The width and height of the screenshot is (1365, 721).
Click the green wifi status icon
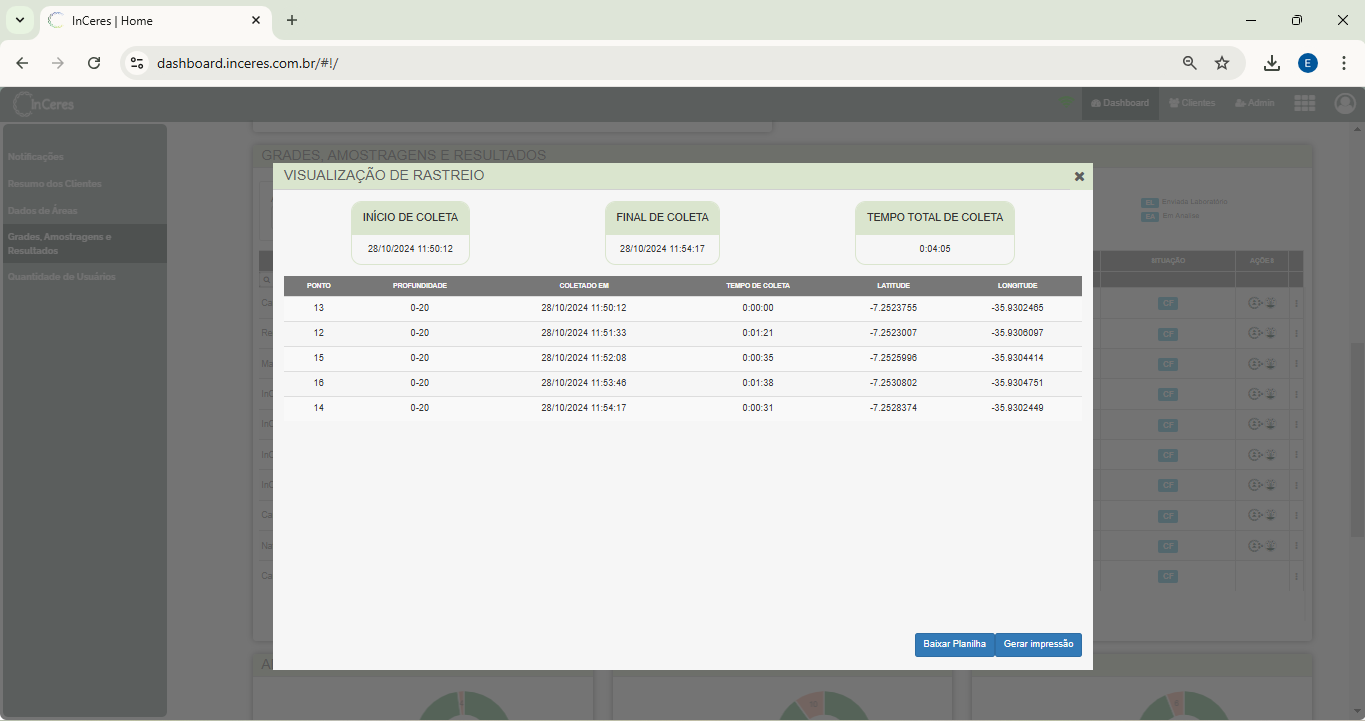click(x=1066, y=102)
